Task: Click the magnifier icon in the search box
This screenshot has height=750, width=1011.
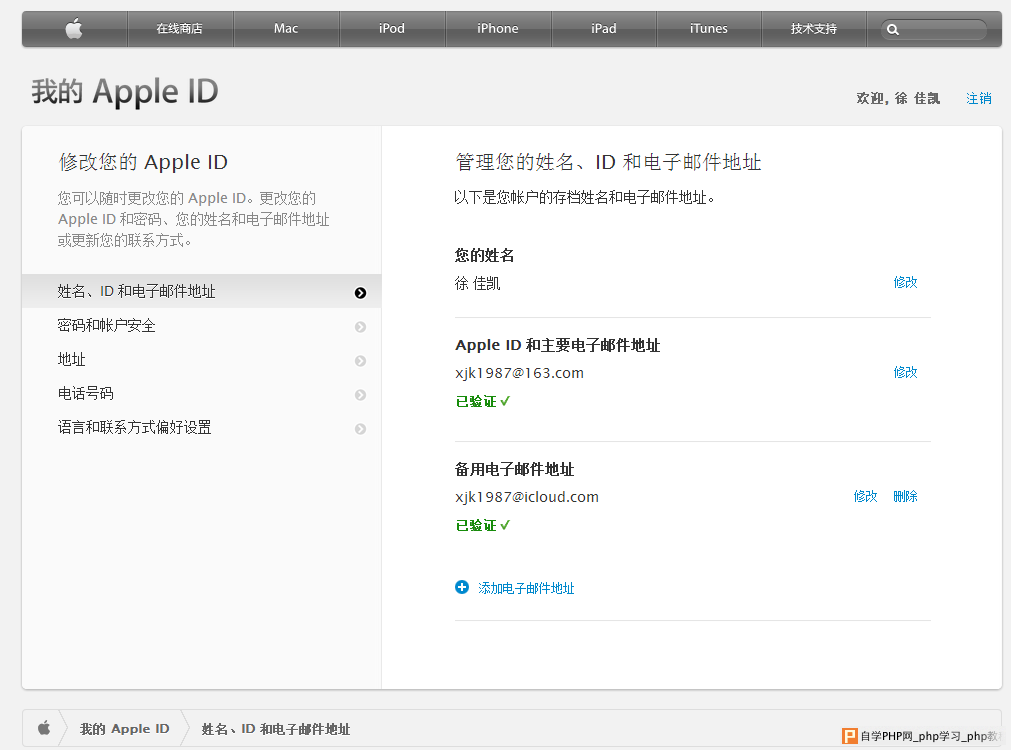Action: (x=893, y=29)
